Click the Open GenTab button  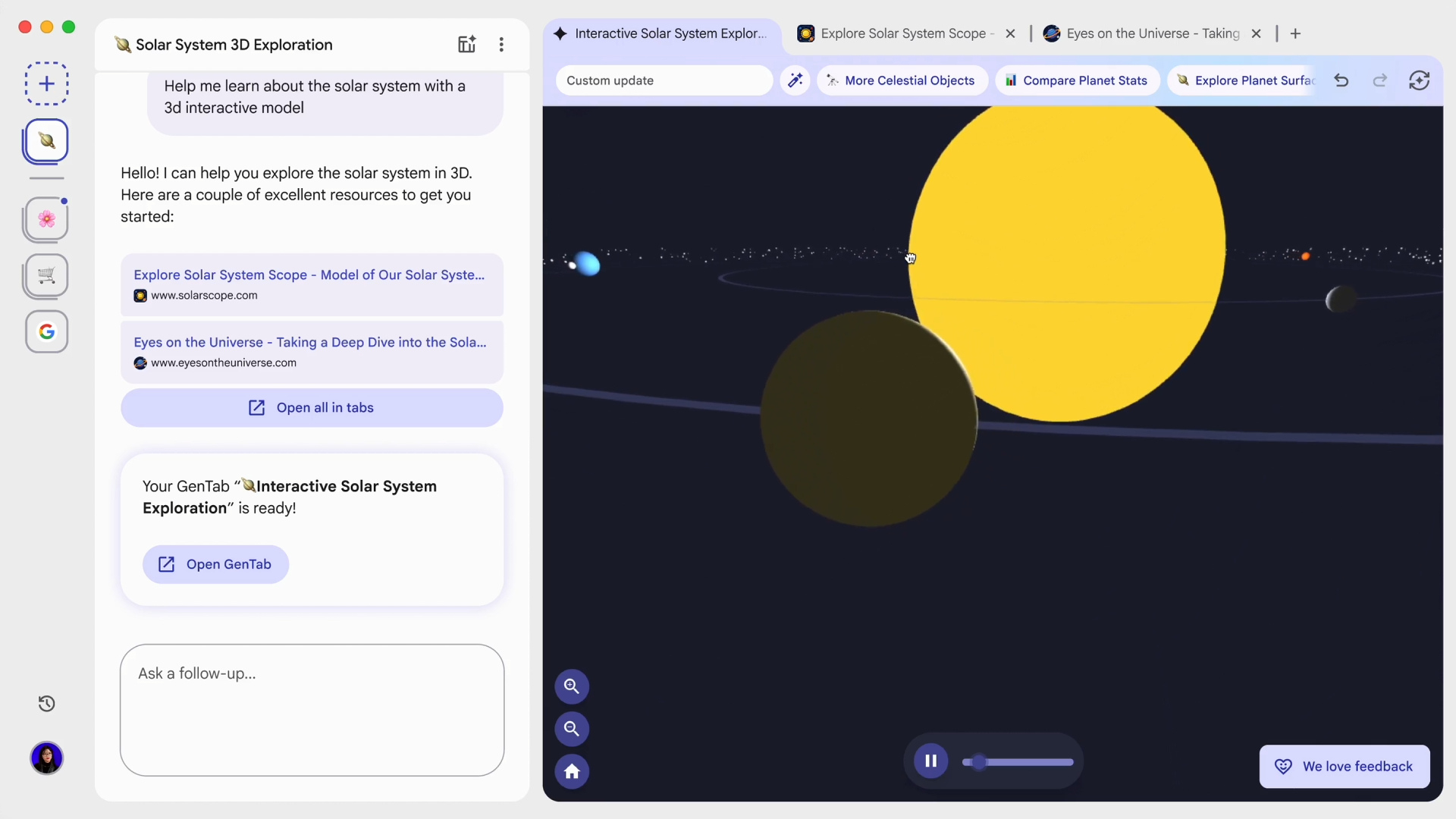pos(215,564)
